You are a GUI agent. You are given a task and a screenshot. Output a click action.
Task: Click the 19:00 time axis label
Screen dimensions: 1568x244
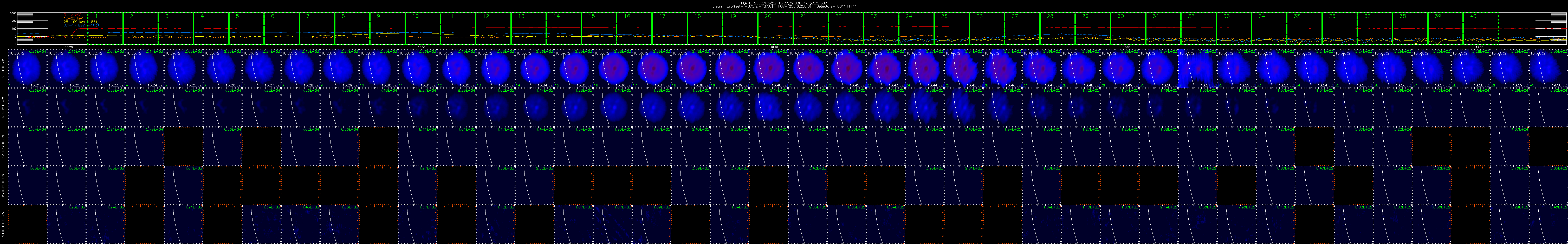(x=1480, y=47)
